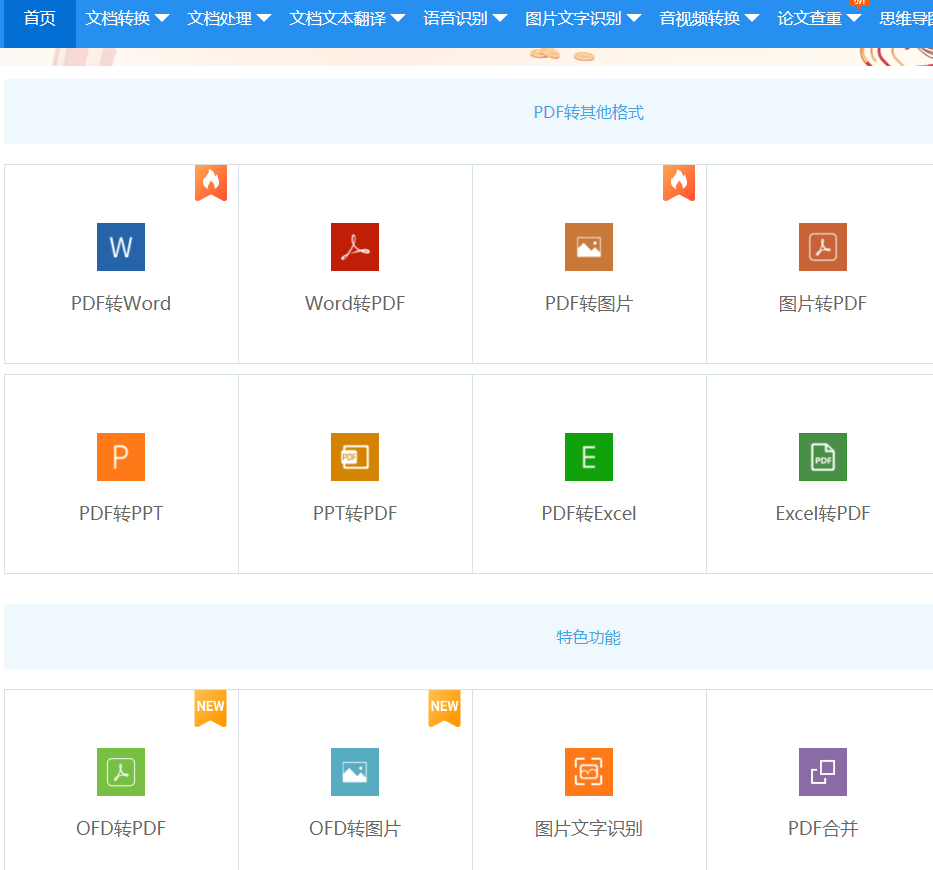Open the 图片转PDF text link

pyautogui.click(x=822, y=303)
